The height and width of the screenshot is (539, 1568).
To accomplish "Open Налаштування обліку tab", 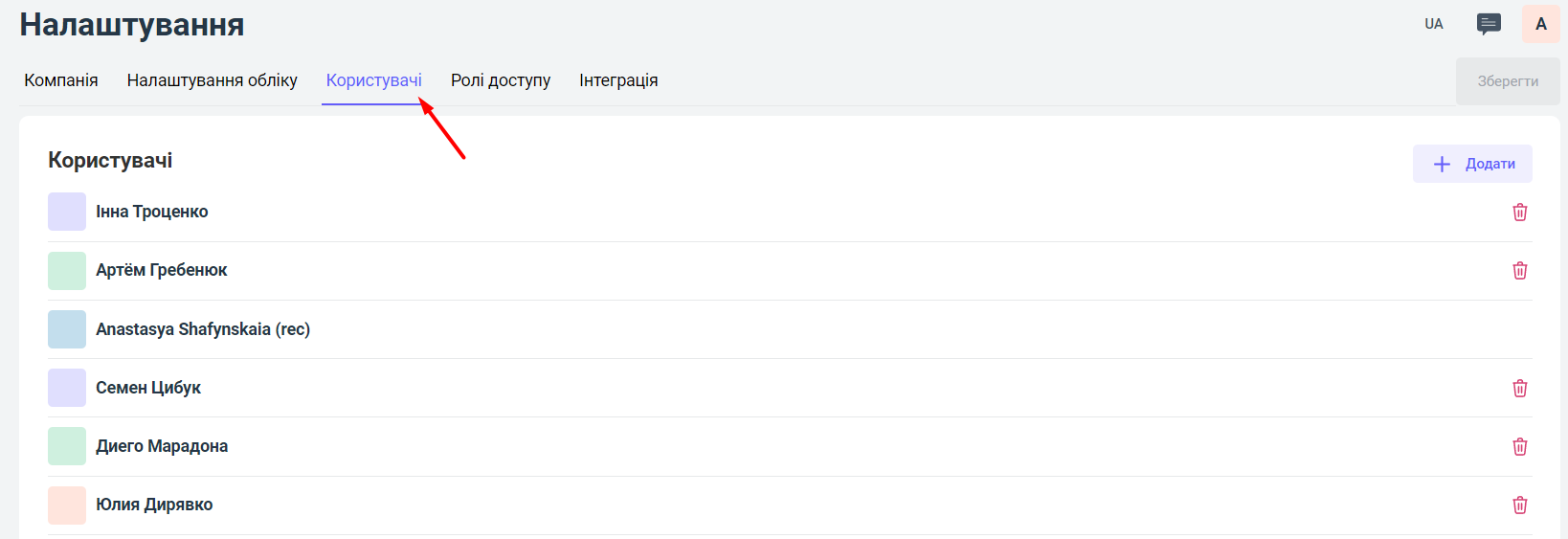I will (212, 80).
